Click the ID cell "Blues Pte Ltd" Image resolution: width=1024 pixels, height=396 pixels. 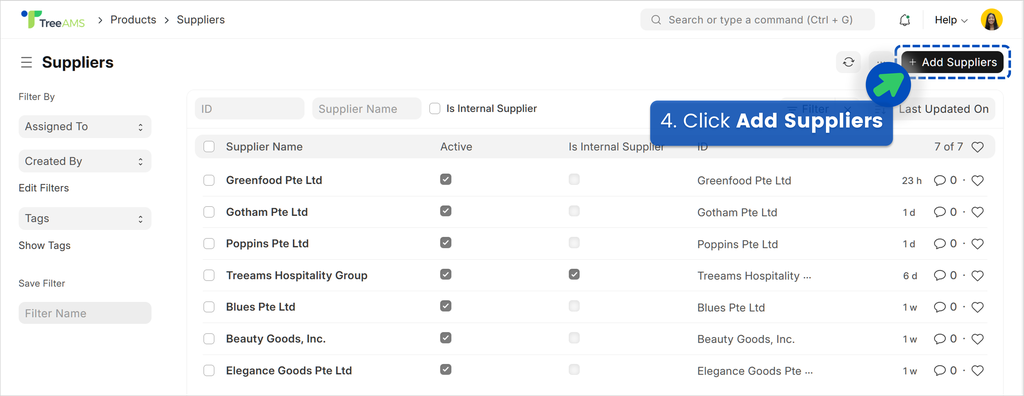pyautogui.click(x=731, y=307)
